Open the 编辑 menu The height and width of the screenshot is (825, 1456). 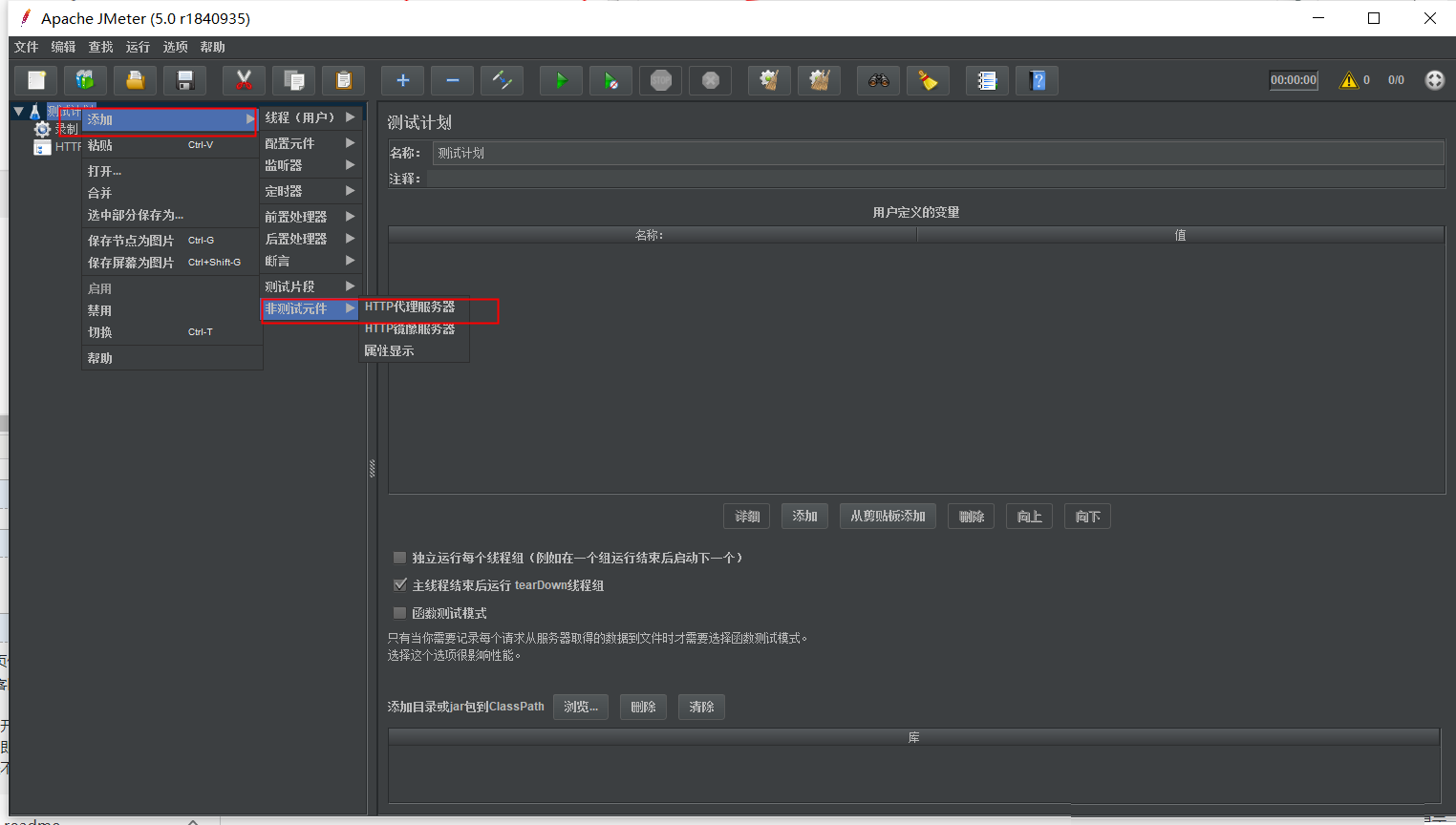click(x=64, y=47)
